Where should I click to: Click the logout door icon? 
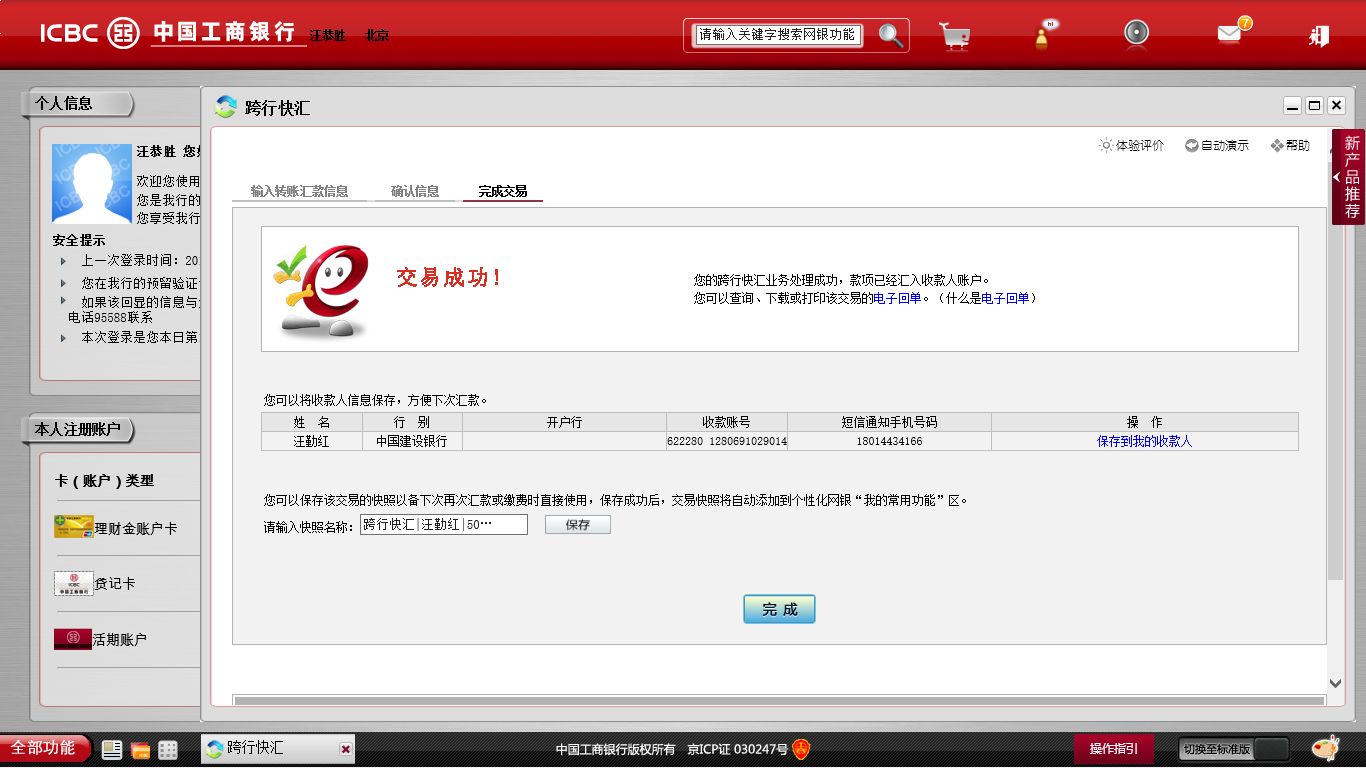(1319, 36)
